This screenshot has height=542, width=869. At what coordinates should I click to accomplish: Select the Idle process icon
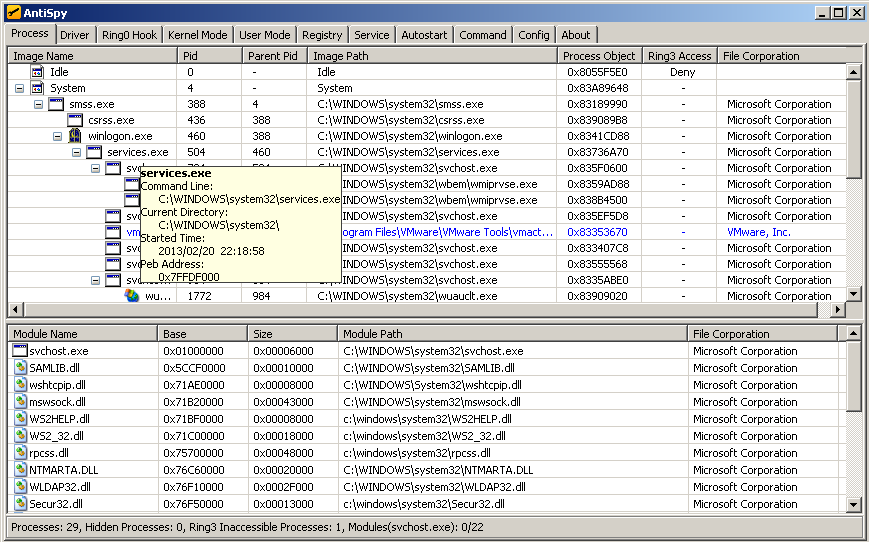click(37, 72)
